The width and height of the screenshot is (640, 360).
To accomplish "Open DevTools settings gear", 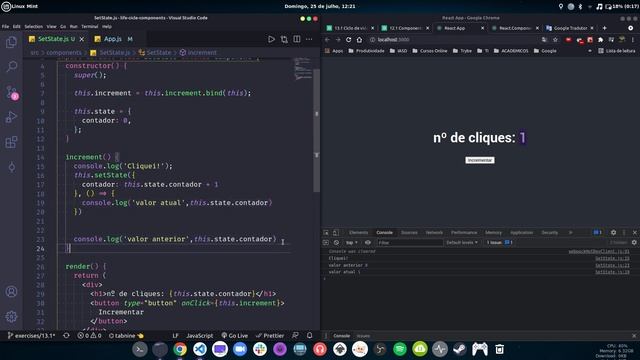I will click(x=613, y=232).
